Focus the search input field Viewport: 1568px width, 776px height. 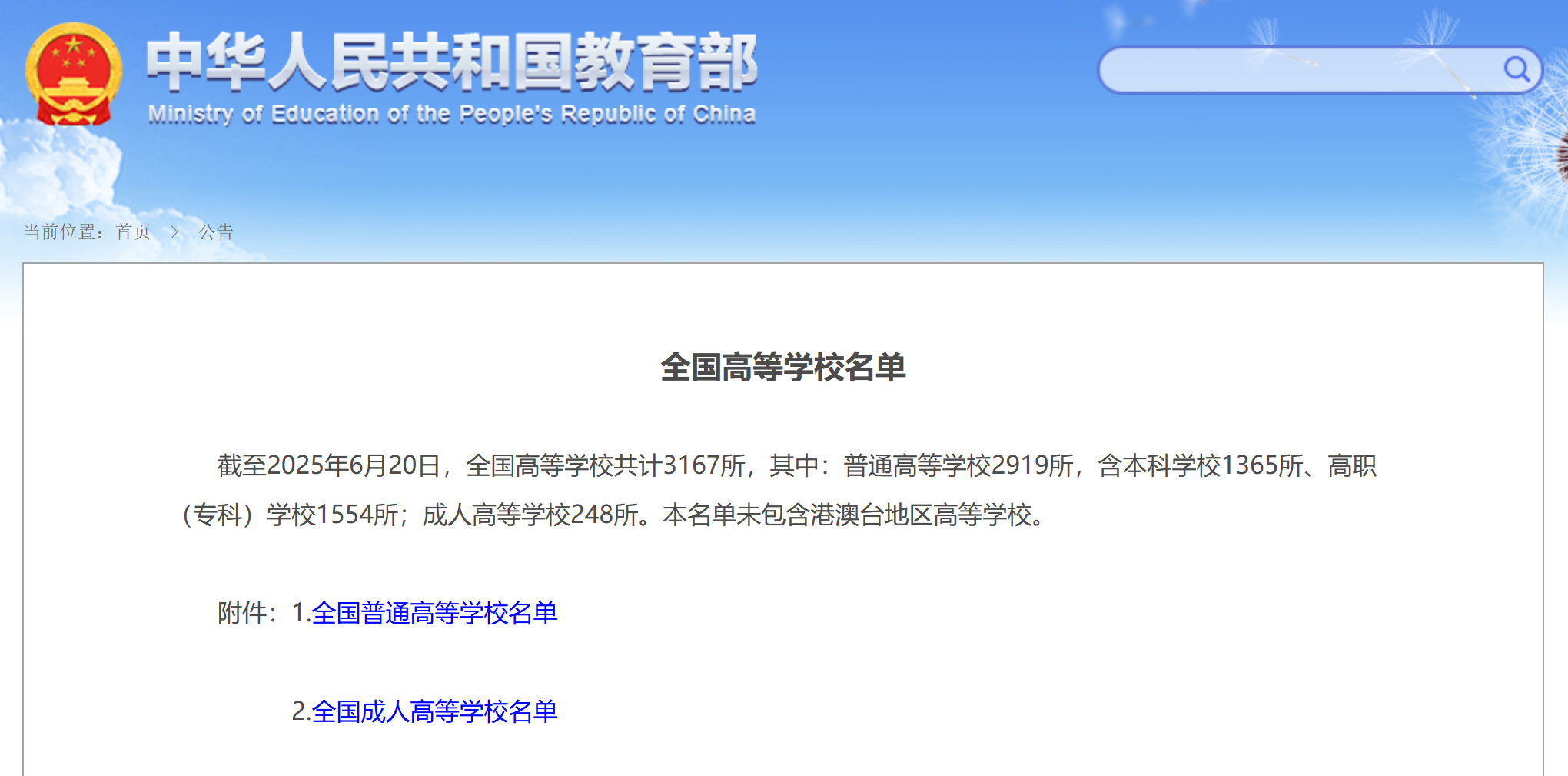pos(1299,70)
